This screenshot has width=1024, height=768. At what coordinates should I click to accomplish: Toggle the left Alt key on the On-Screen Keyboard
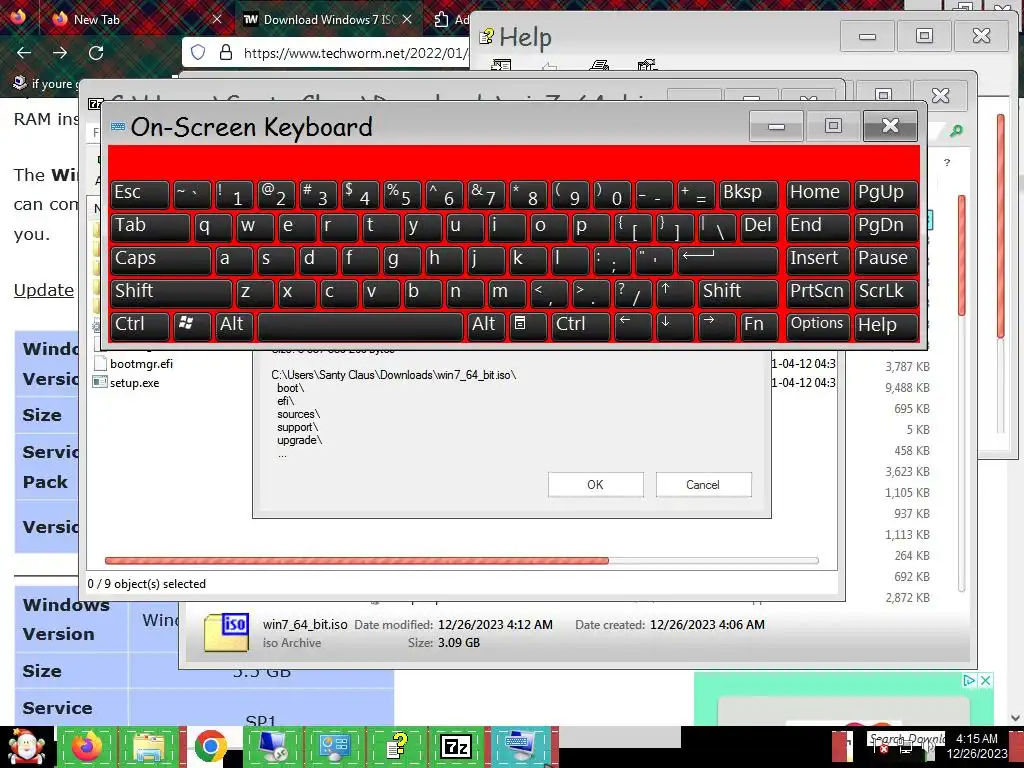[234, 326]
